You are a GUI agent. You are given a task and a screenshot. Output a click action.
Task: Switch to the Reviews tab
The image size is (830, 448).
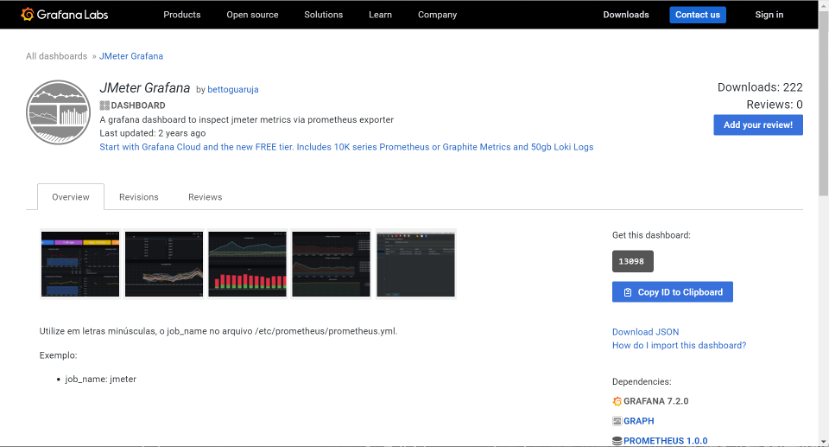click(x=205, y=197)
